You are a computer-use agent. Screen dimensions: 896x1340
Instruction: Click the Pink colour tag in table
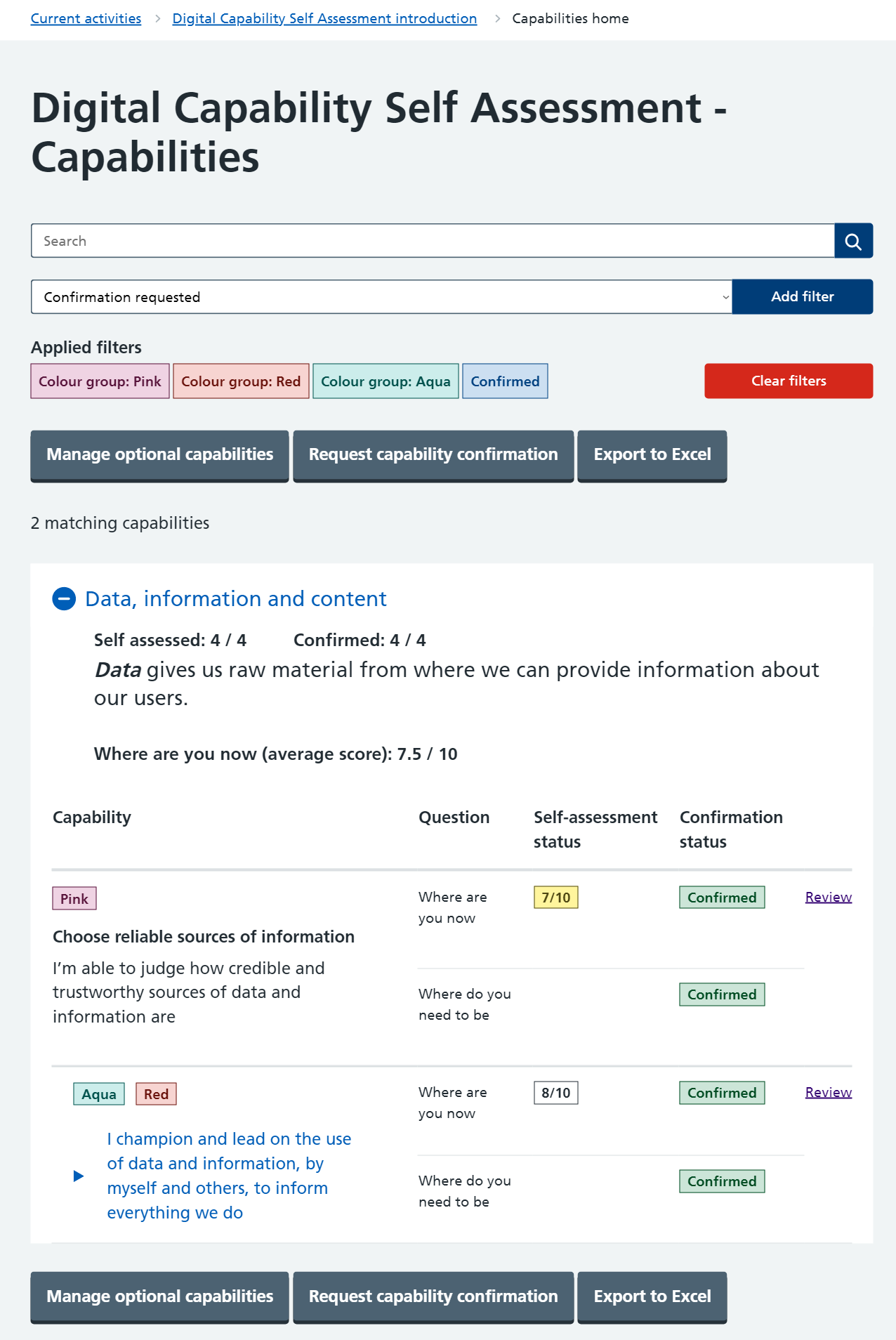click(74, 899)
